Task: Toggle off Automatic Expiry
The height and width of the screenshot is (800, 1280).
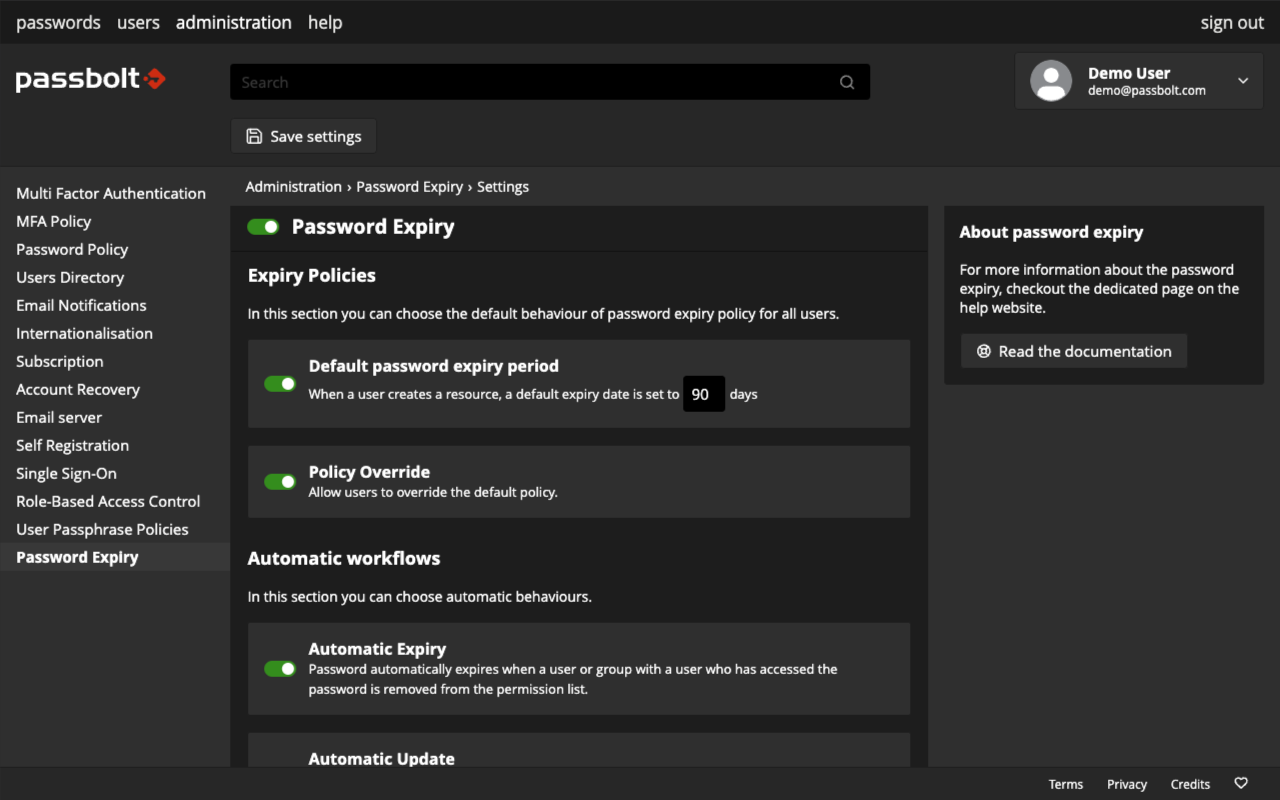Action: click(280, 668)
